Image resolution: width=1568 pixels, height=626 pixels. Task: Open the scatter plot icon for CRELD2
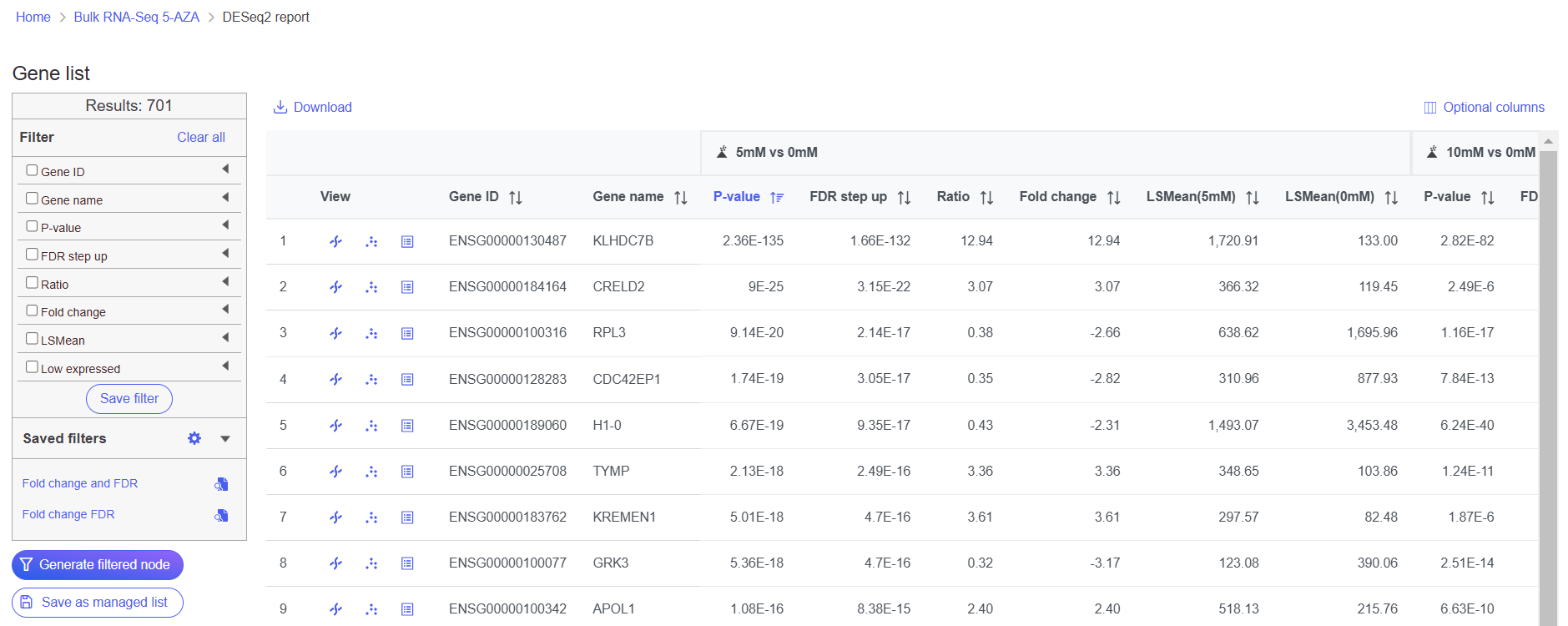point(371,287)
